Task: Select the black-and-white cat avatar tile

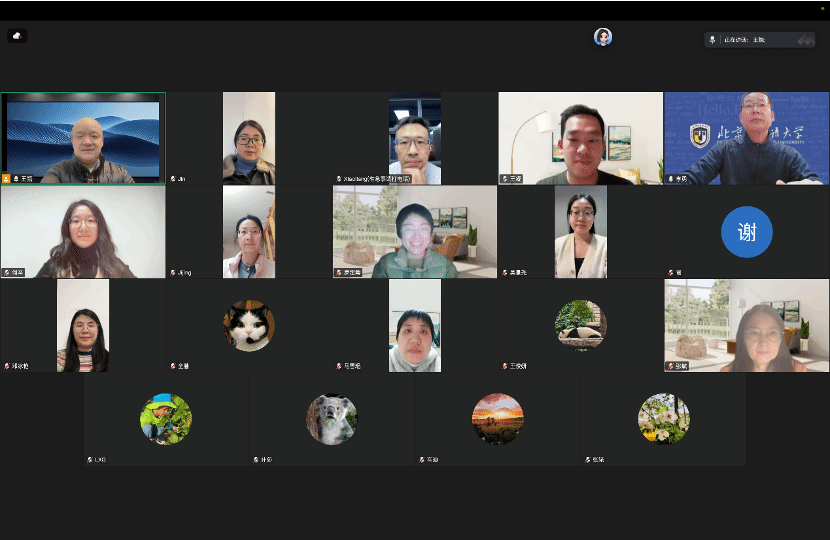Action: tap(249, 325)
